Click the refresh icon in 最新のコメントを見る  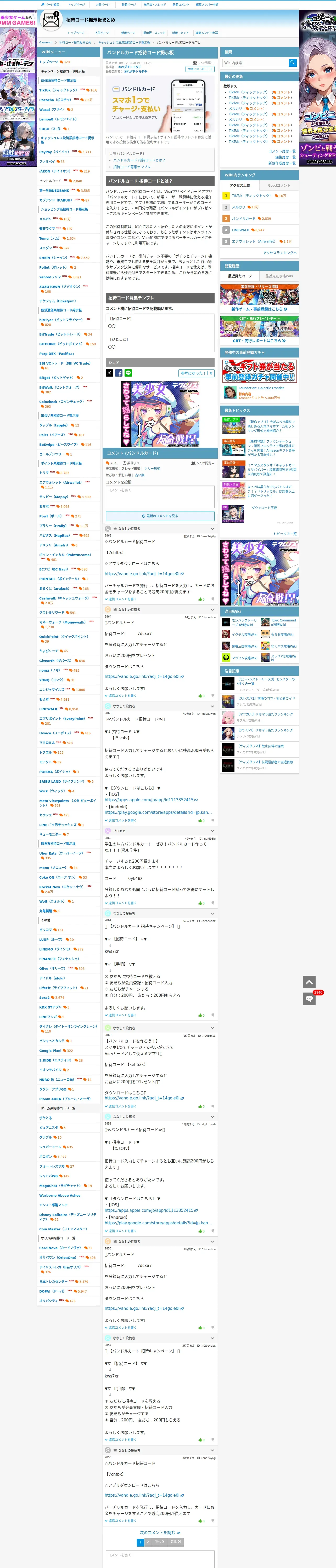point(143,516)
